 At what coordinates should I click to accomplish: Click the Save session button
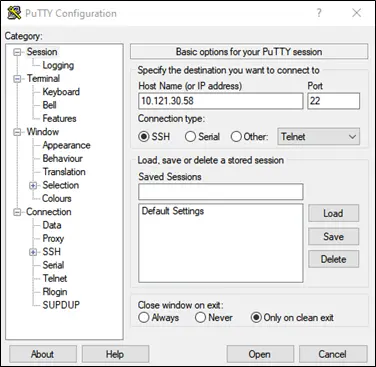pyautogui.click(x=334, y=237)
